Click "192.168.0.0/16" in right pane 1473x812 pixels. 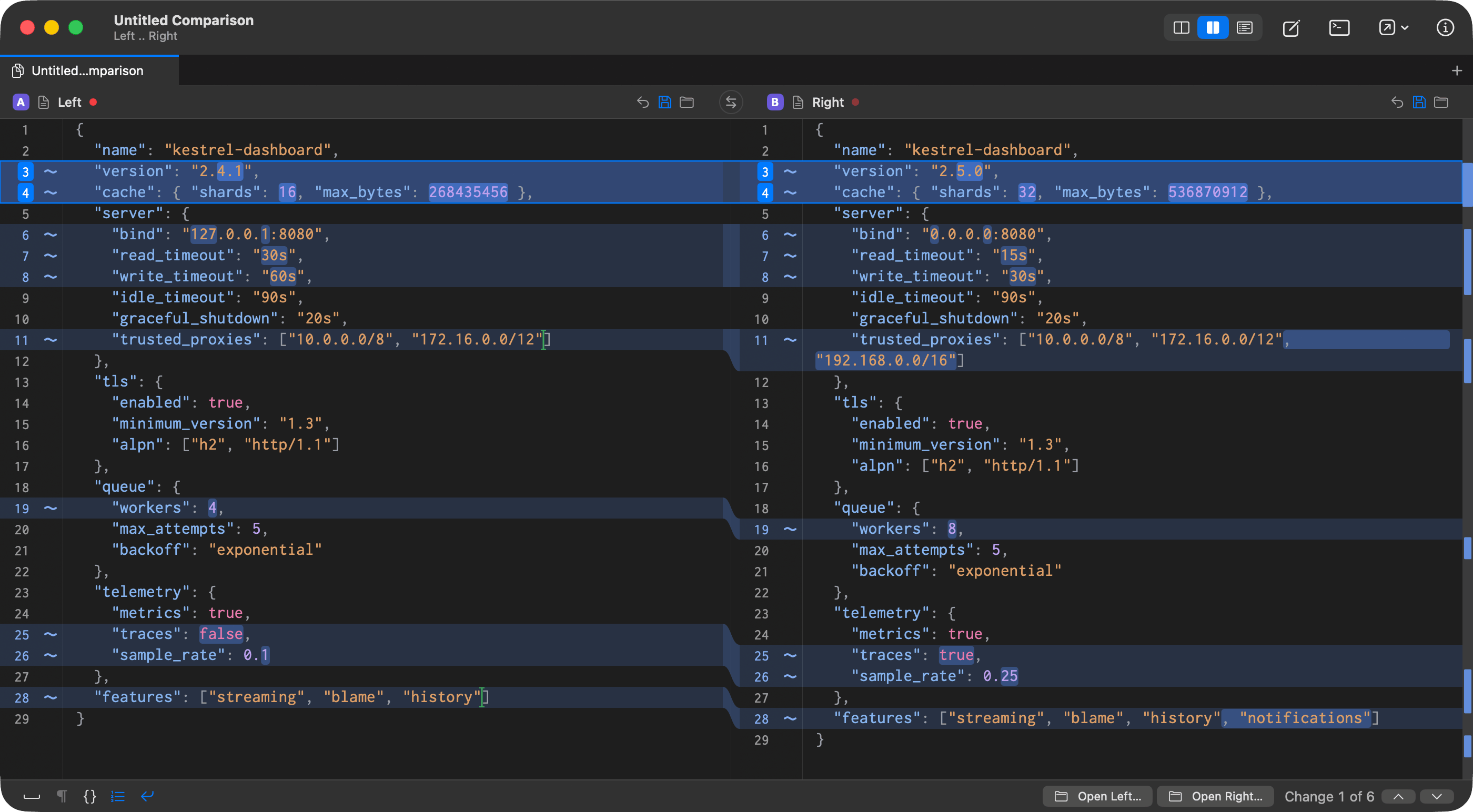point(886,360)
